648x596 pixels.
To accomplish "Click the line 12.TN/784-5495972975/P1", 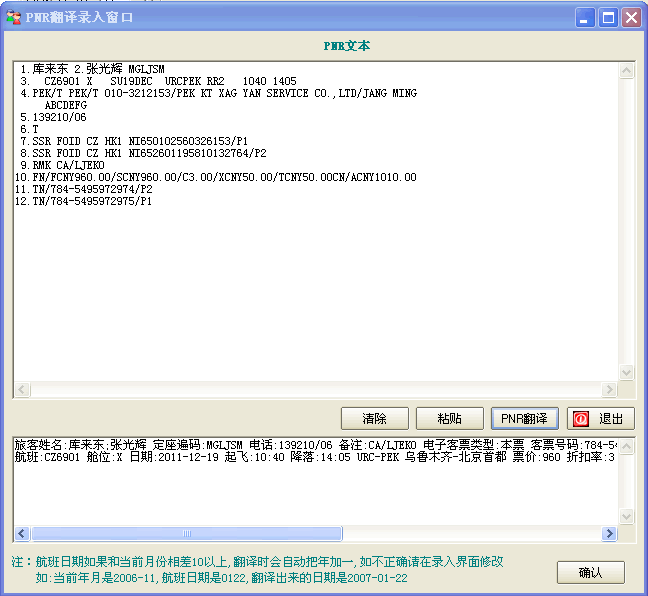I will (83, 201).
